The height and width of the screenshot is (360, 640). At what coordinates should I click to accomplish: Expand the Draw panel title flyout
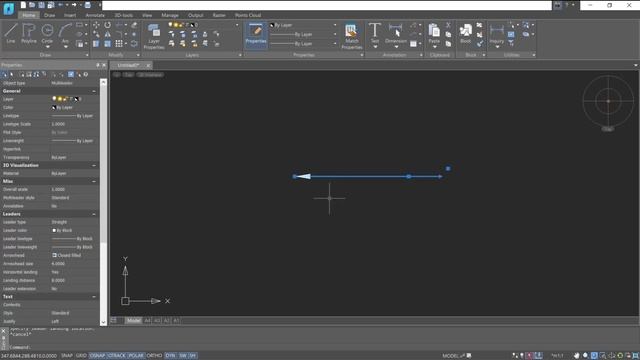tap(87, 55)
